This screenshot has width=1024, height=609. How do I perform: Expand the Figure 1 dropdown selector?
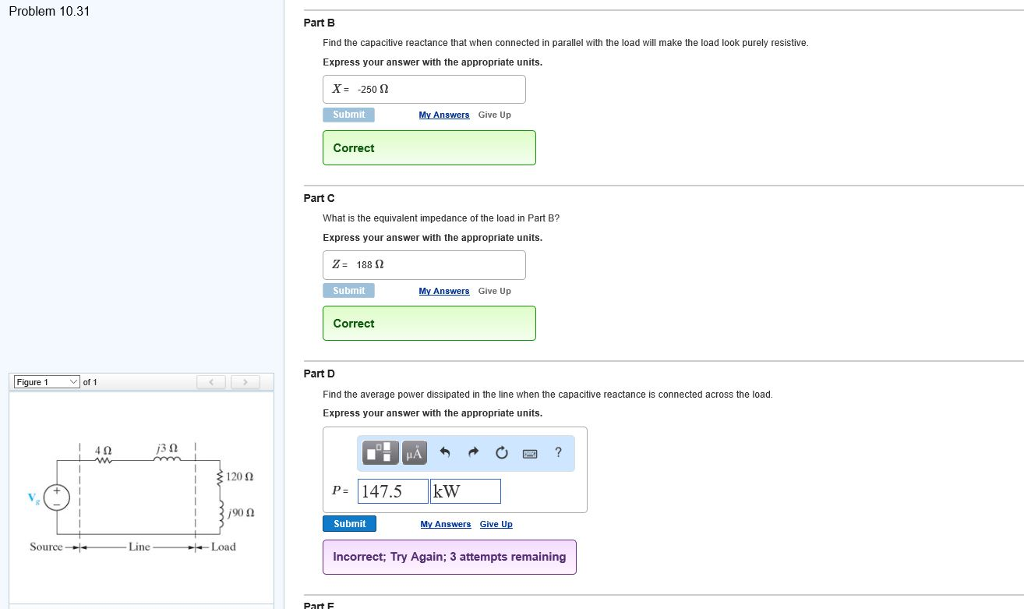click(x=46, y=382)
